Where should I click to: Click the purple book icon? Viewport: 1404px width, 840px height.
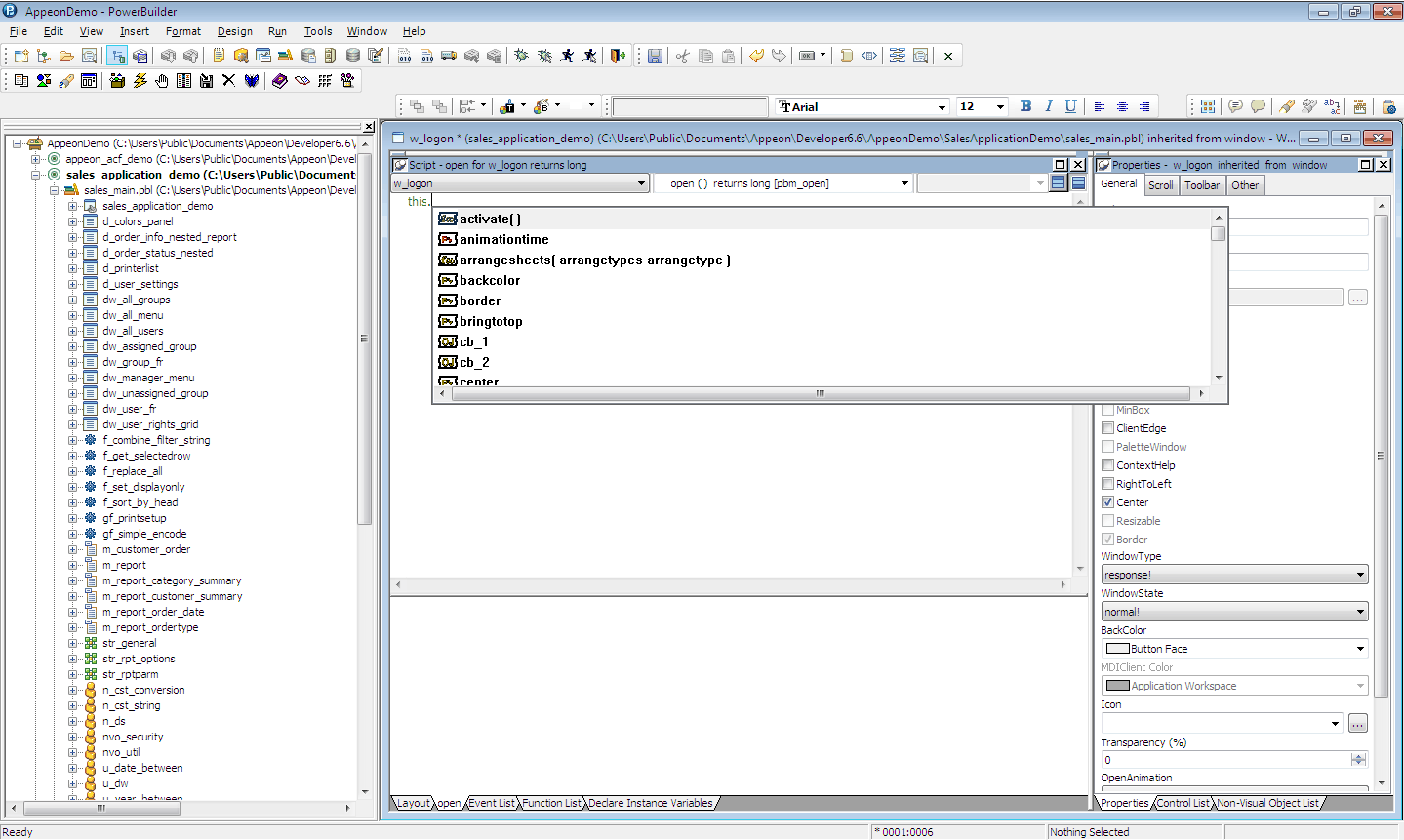(x=280, y=80)
